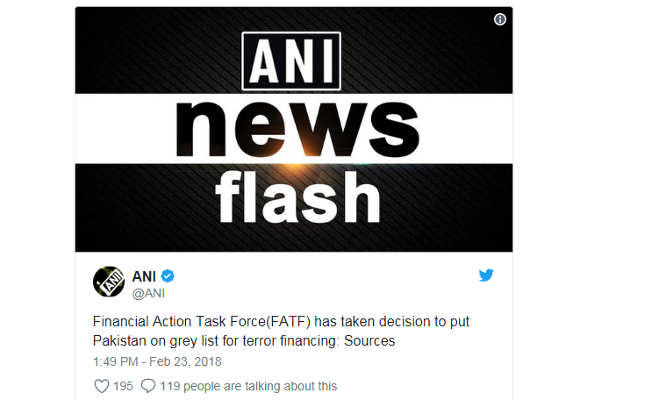Open Twitter via the blue bird icon
The image size is (659, 400).
486,275
